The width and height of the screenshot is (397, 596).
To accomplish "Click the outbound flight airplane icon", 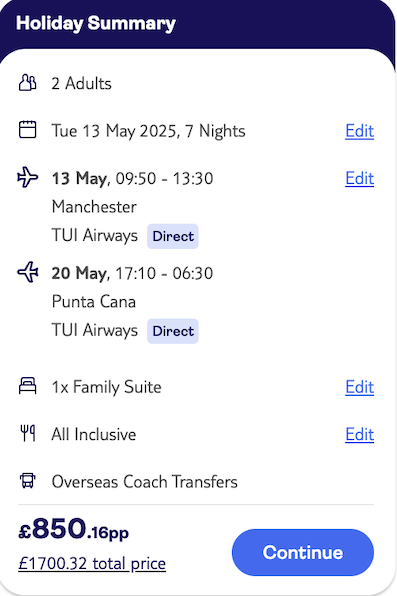I will pyautogui.click(x=28, y=177).
